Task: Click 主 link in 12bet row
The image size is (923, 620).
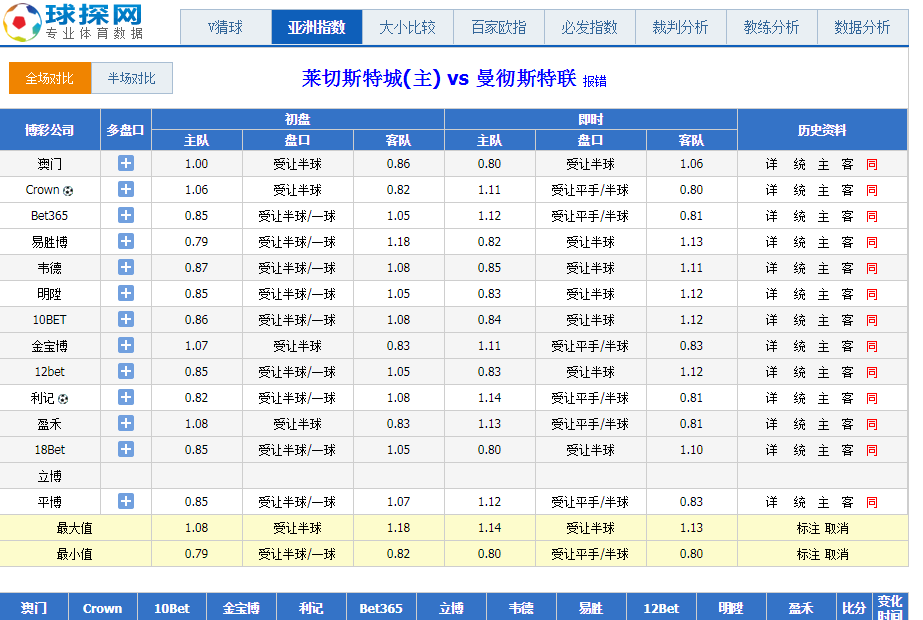Action: pos(824,372)
